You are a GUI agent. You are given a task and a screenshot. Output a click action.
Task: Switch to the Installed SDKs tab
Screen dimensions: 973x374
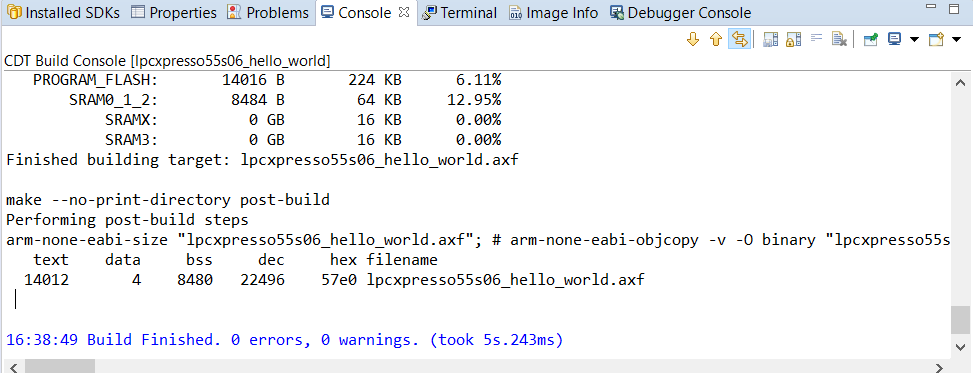point(65,12)
